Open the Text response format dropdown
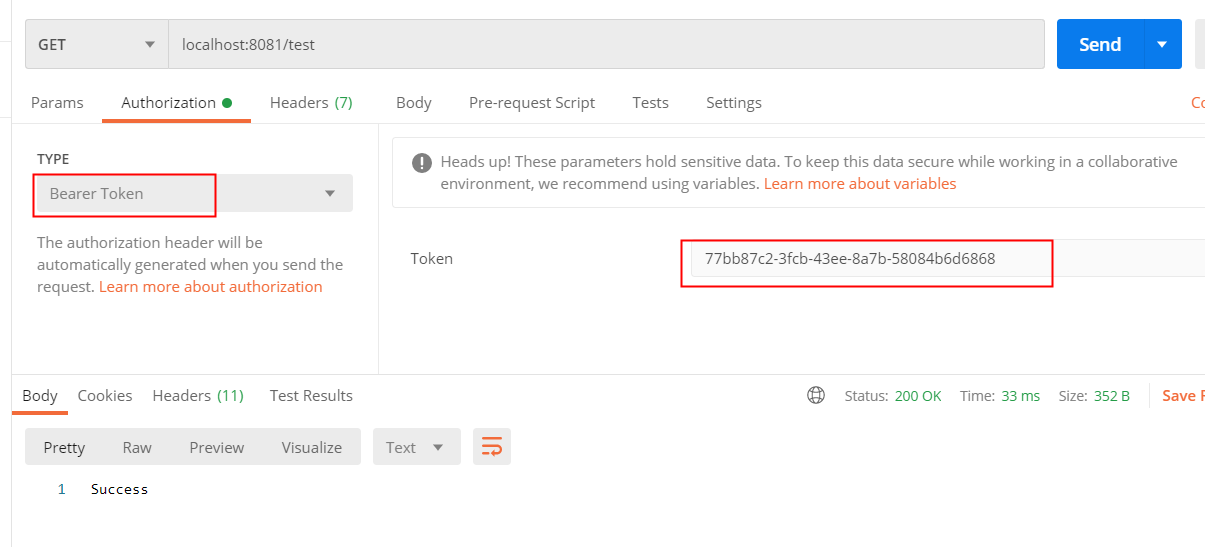 (x=416, y=447)
